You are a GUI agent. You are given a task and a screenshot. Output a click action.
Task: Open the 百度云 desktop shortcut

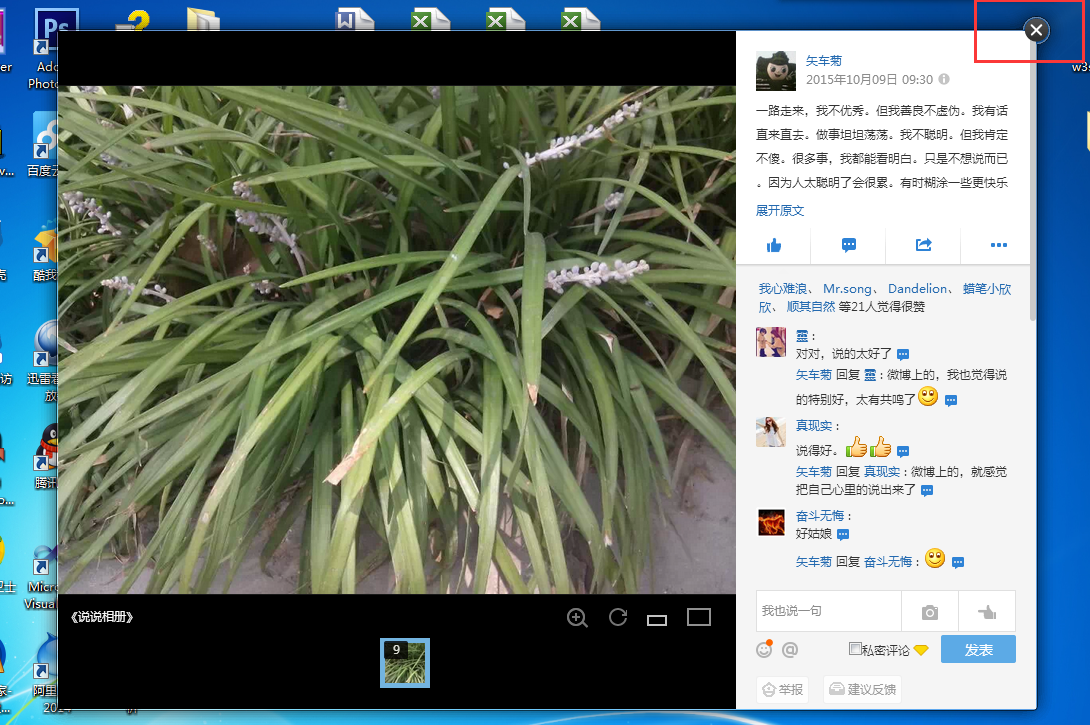(44, 145)
